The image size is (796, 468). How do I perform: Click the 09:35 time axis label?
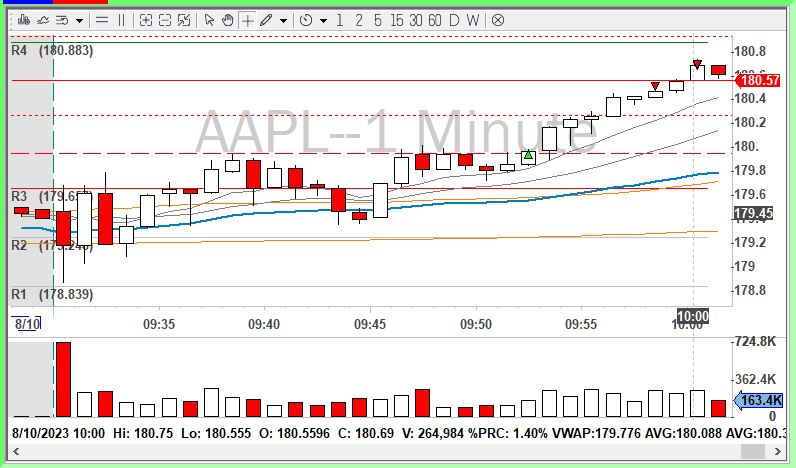[x=158, y=324]
